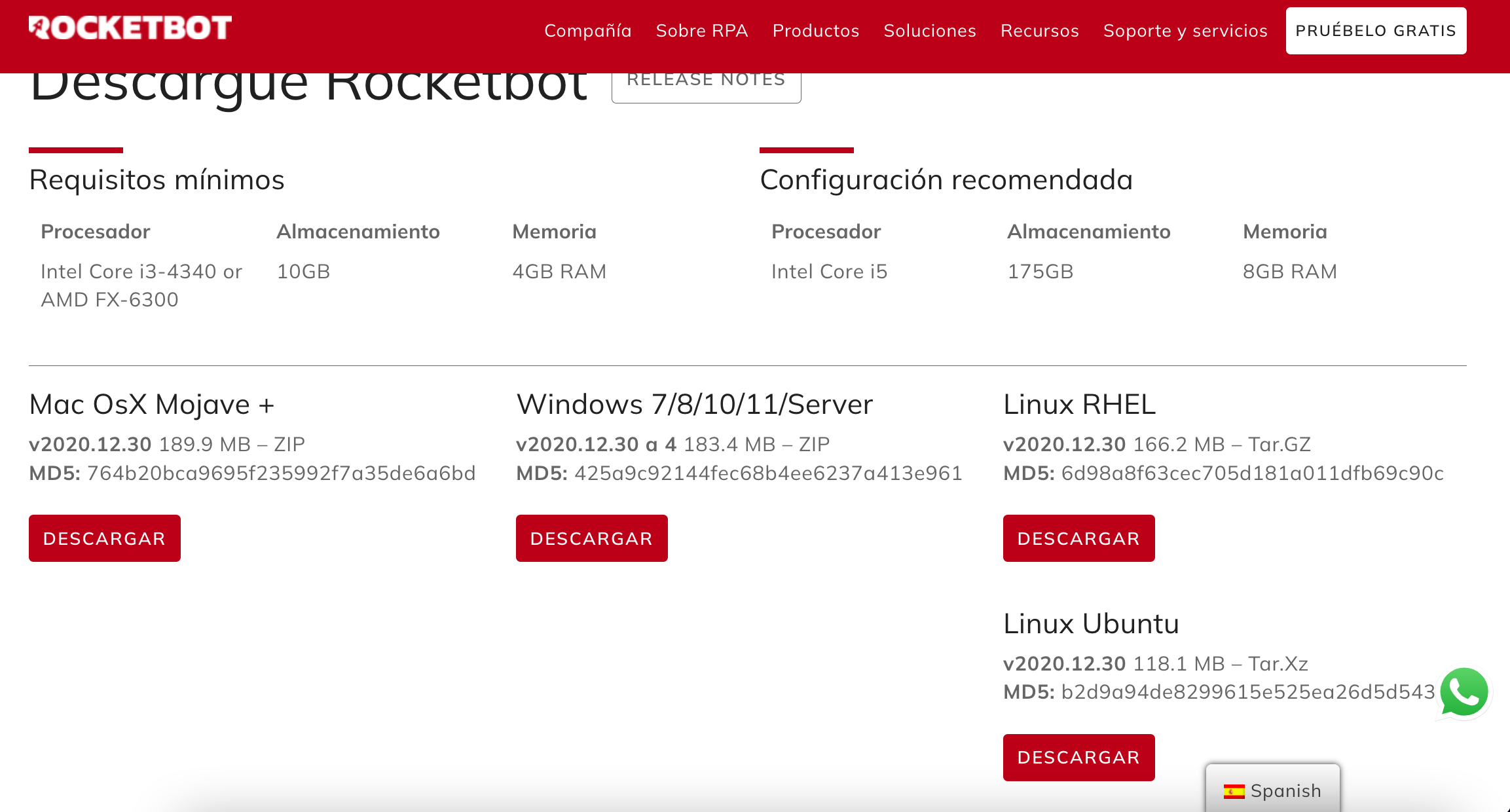The width and height of the screenshot is (1510, 812).
Task: Download the Linux Ubuntu version
Action: click(x=1079, y=758)
